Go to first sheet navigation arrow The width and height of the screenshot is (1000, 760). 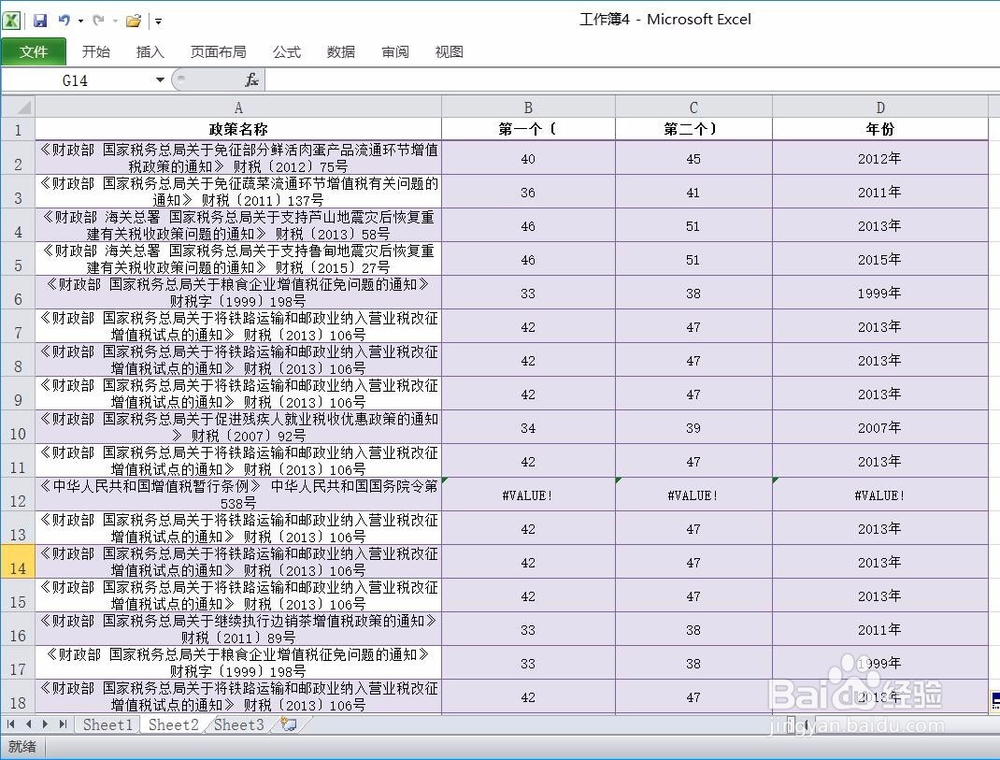[x=11, y=724]
